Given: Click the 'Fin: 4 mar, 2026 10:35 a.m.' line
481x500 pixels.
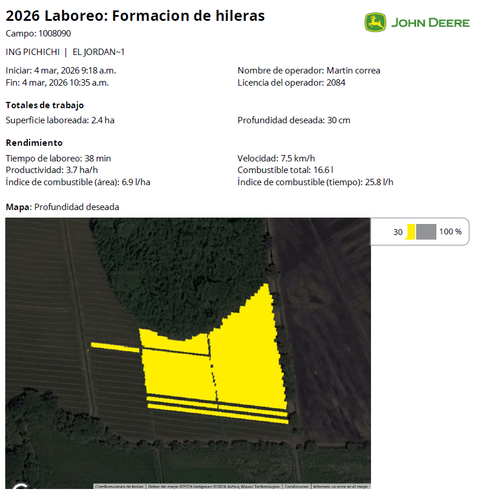Looking at the screenshot, I should pyautogui.click(x=57, y=83).
